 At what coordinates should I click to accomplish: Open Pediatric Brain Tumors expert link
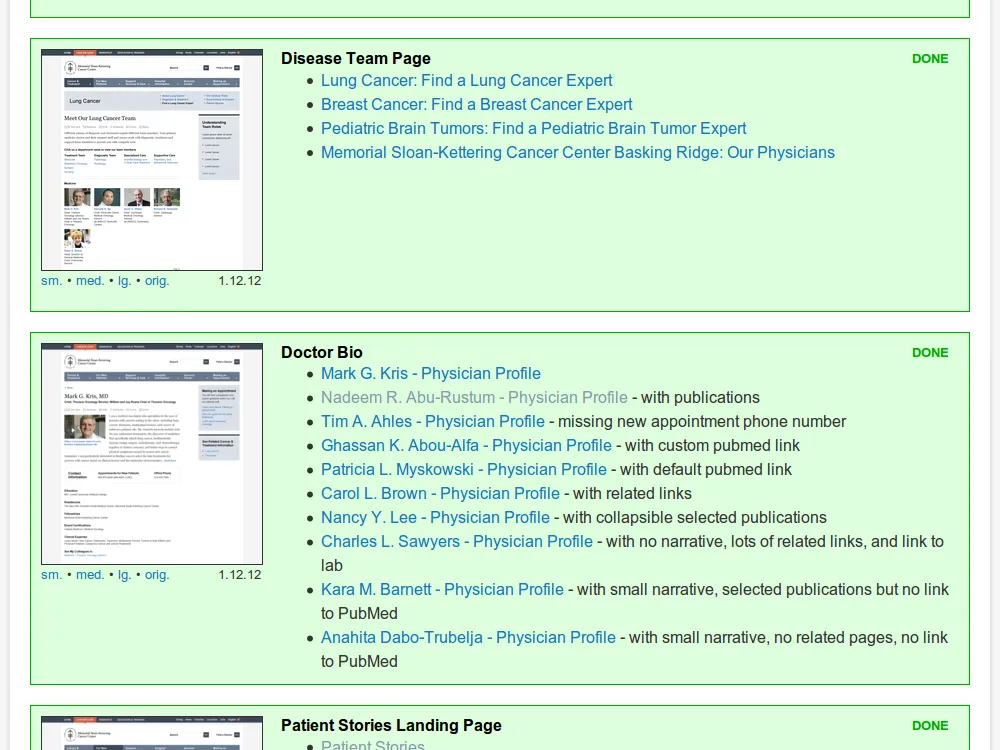pyautogui.click(x=533, y=128)
